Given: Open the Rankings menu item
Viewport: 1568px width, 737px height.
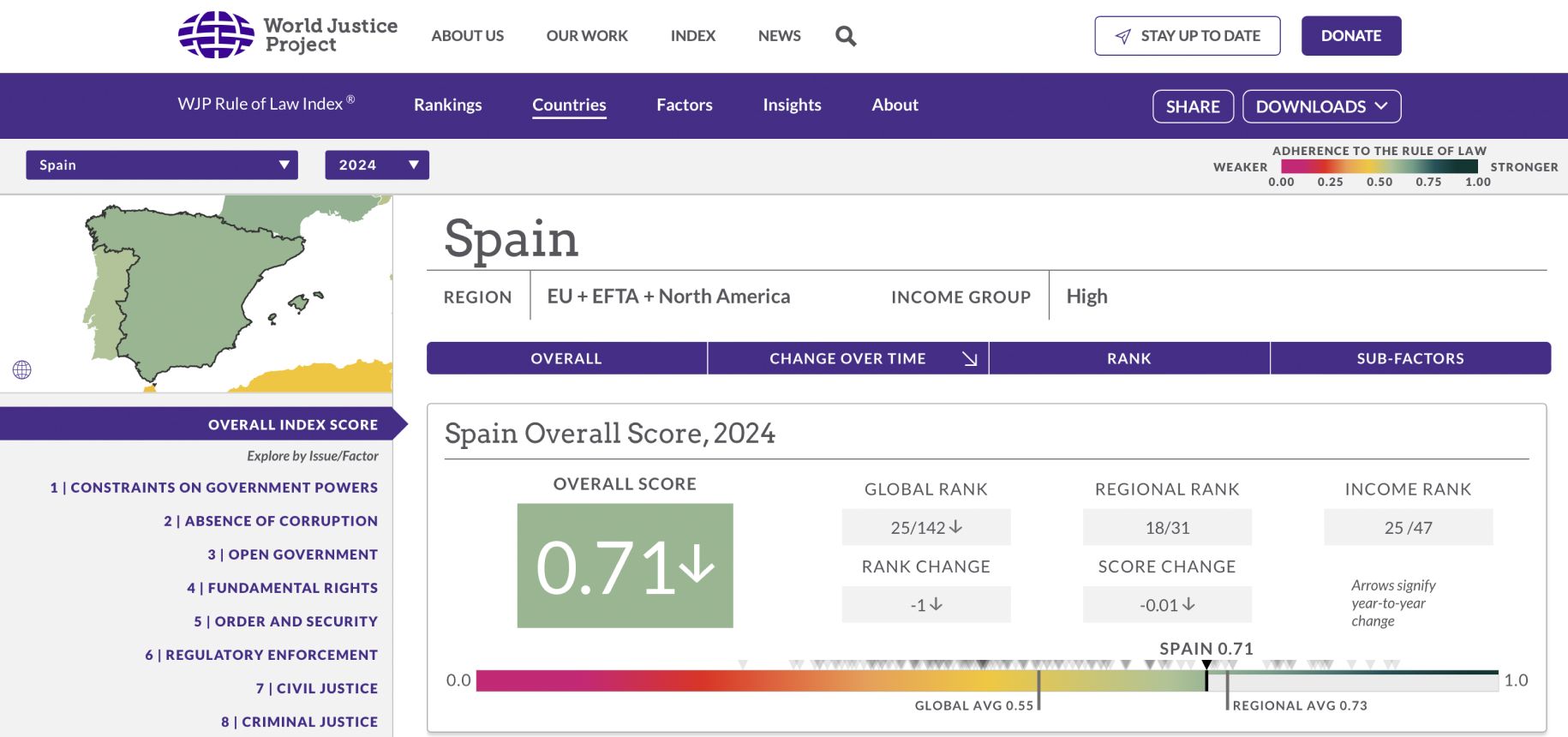Looking at the screenshot, I should [447, 105].
